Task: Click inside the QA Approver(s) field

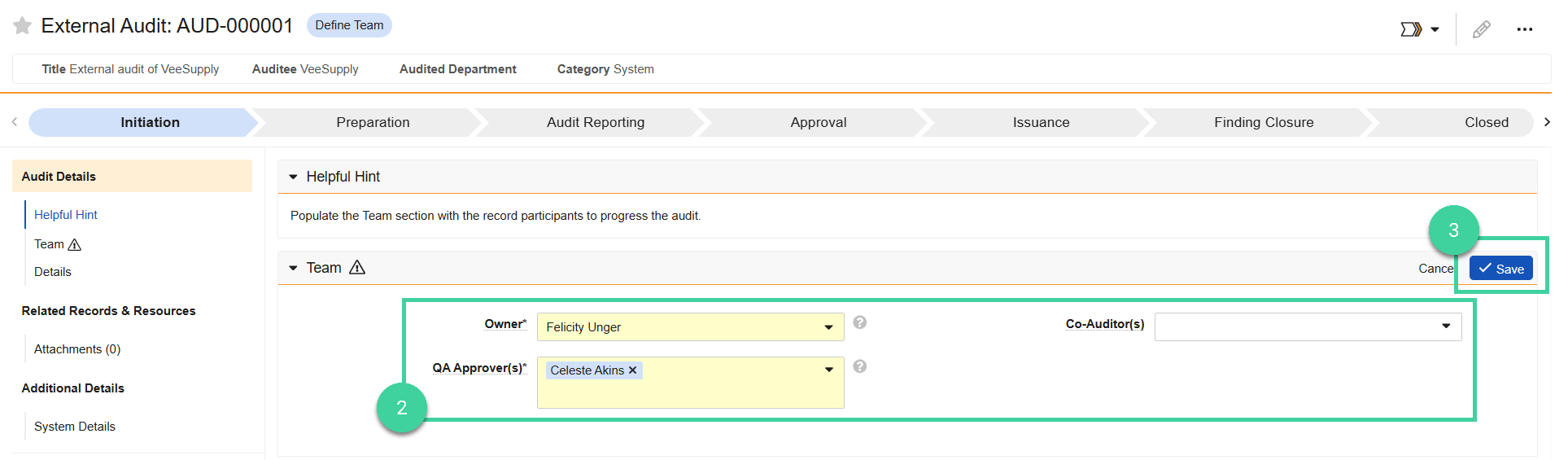Action: click(x=690, y=383)
